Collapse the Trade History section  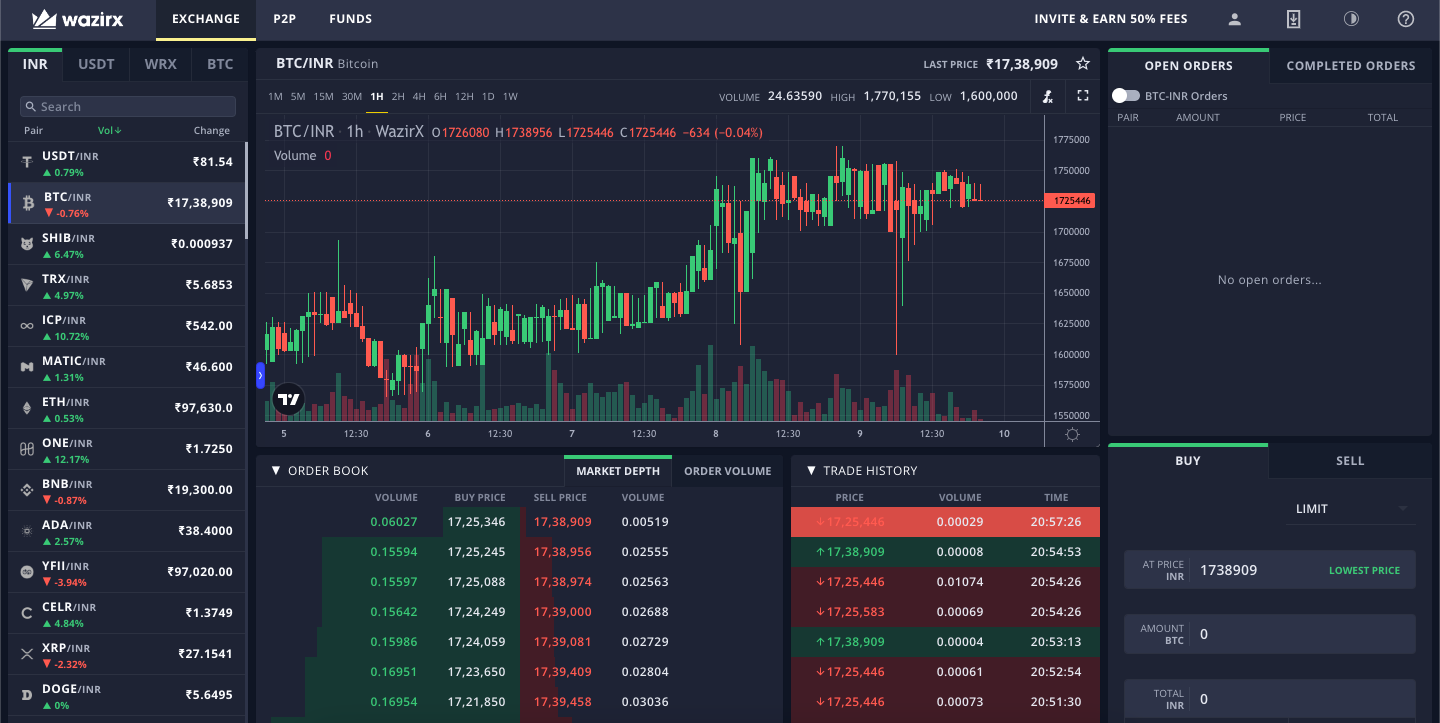click(x=811, y=470)
